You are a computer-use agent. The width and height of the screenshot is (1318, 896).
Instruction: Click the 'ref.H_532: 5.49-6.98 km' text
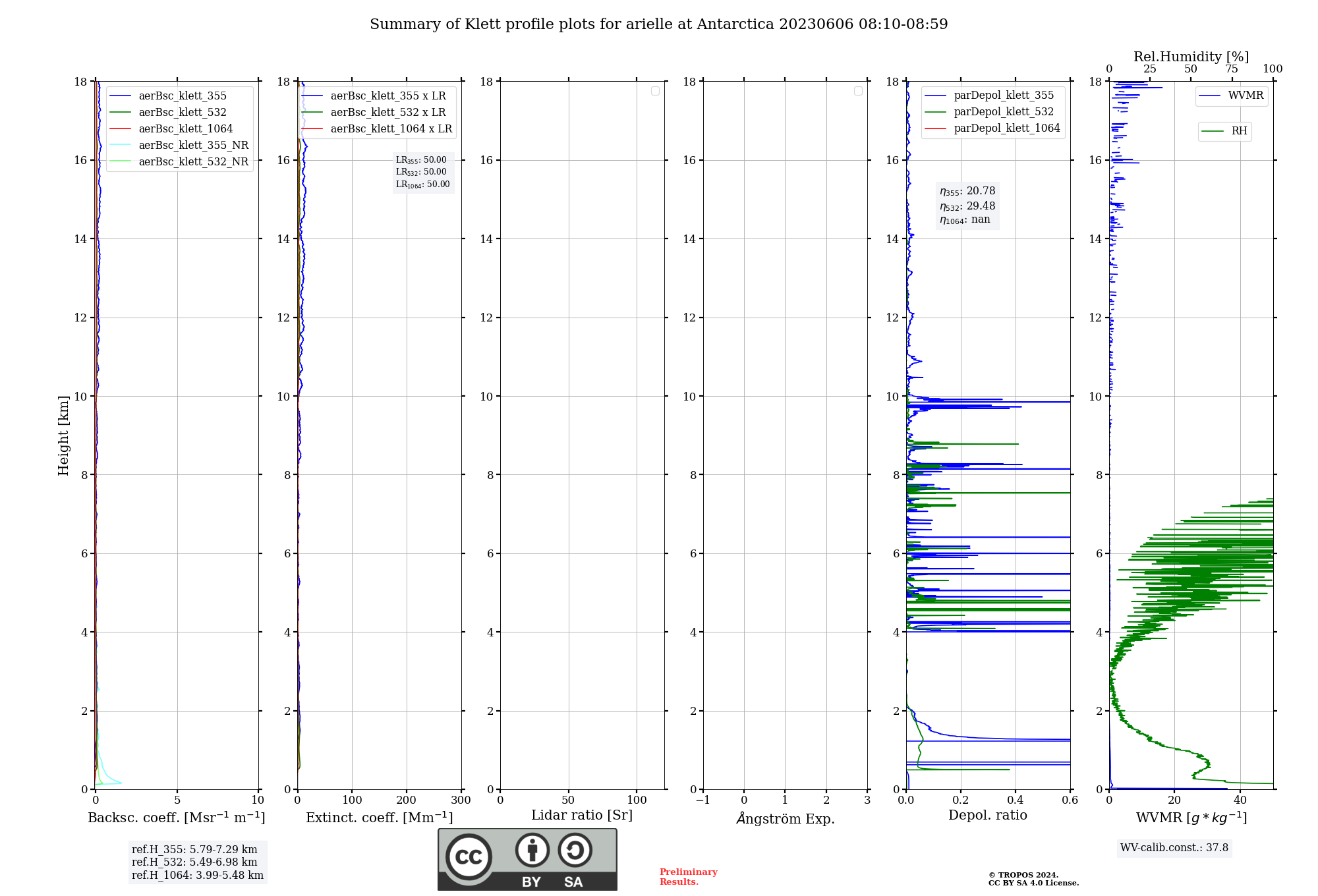pyautogui.click(x=194, y=862)
